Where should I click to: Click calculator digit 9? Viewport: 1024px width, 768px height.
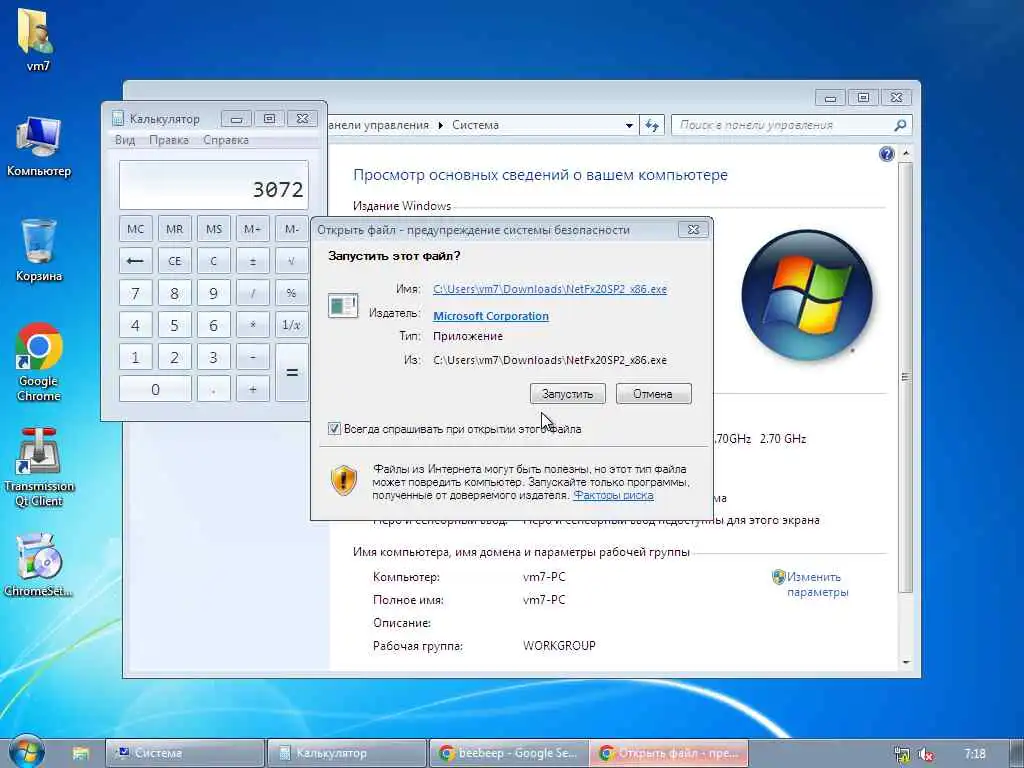(214, 293)
